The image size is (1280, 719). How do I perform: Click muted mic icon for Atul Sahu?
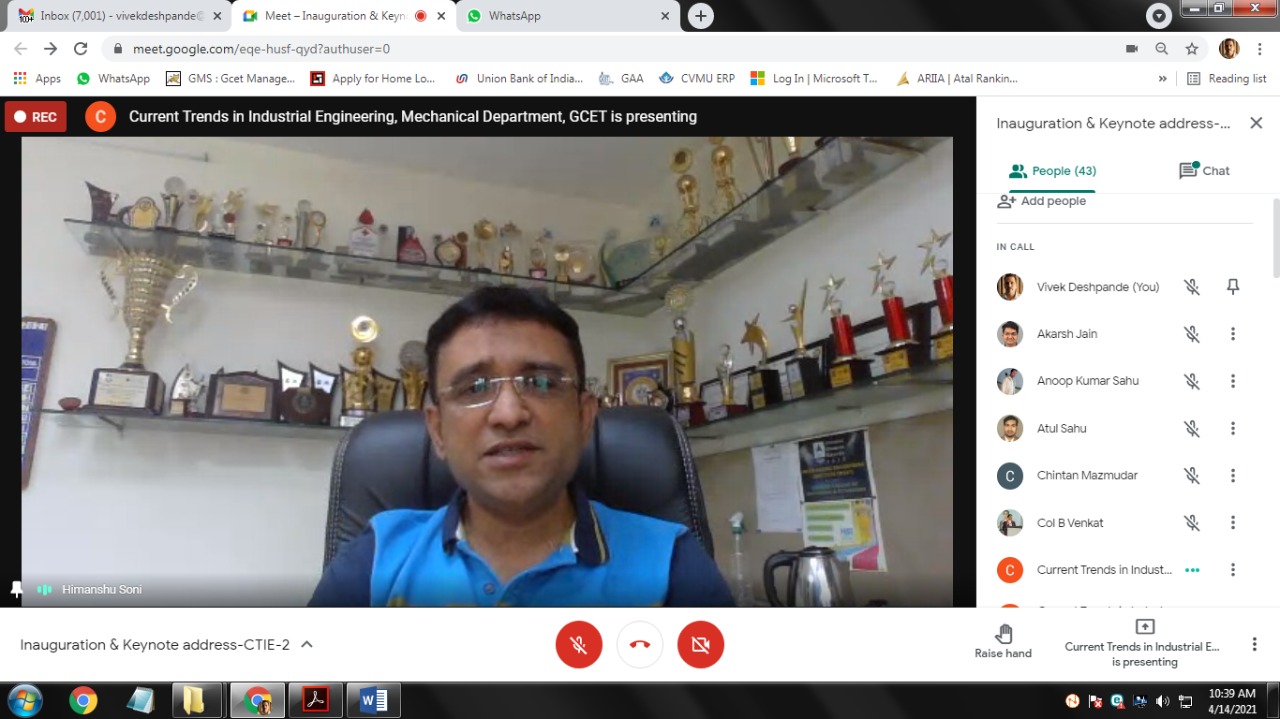tap(1192, 428)
